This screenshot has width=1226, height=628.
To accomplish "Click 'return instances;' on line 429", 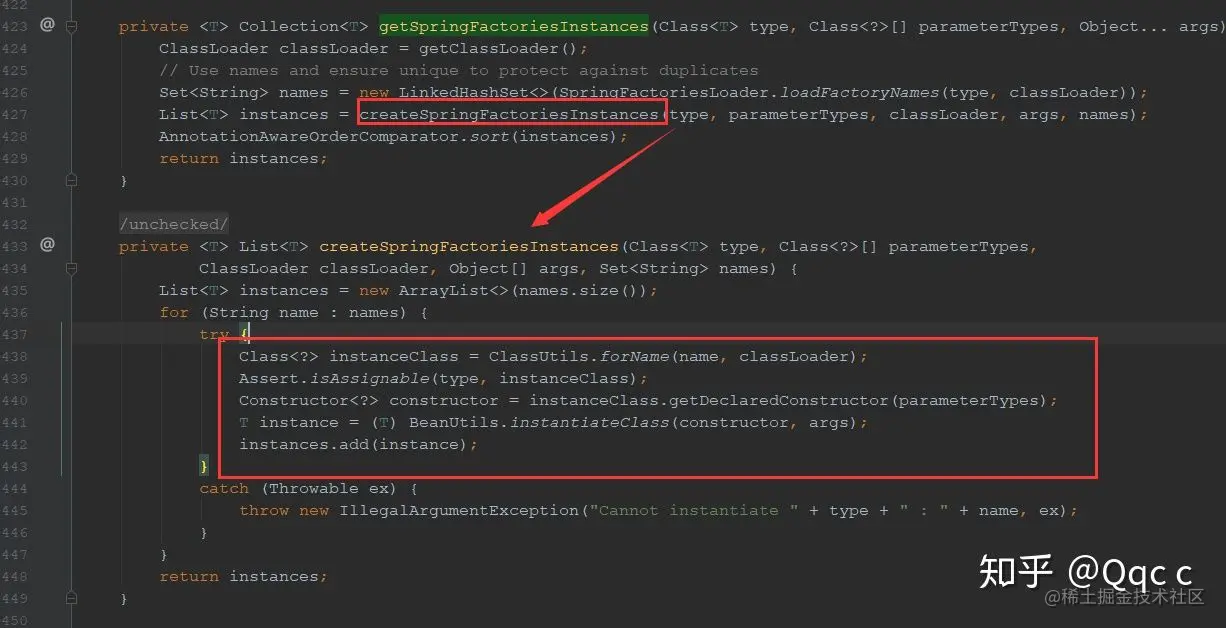I will [x=243, y=158].
